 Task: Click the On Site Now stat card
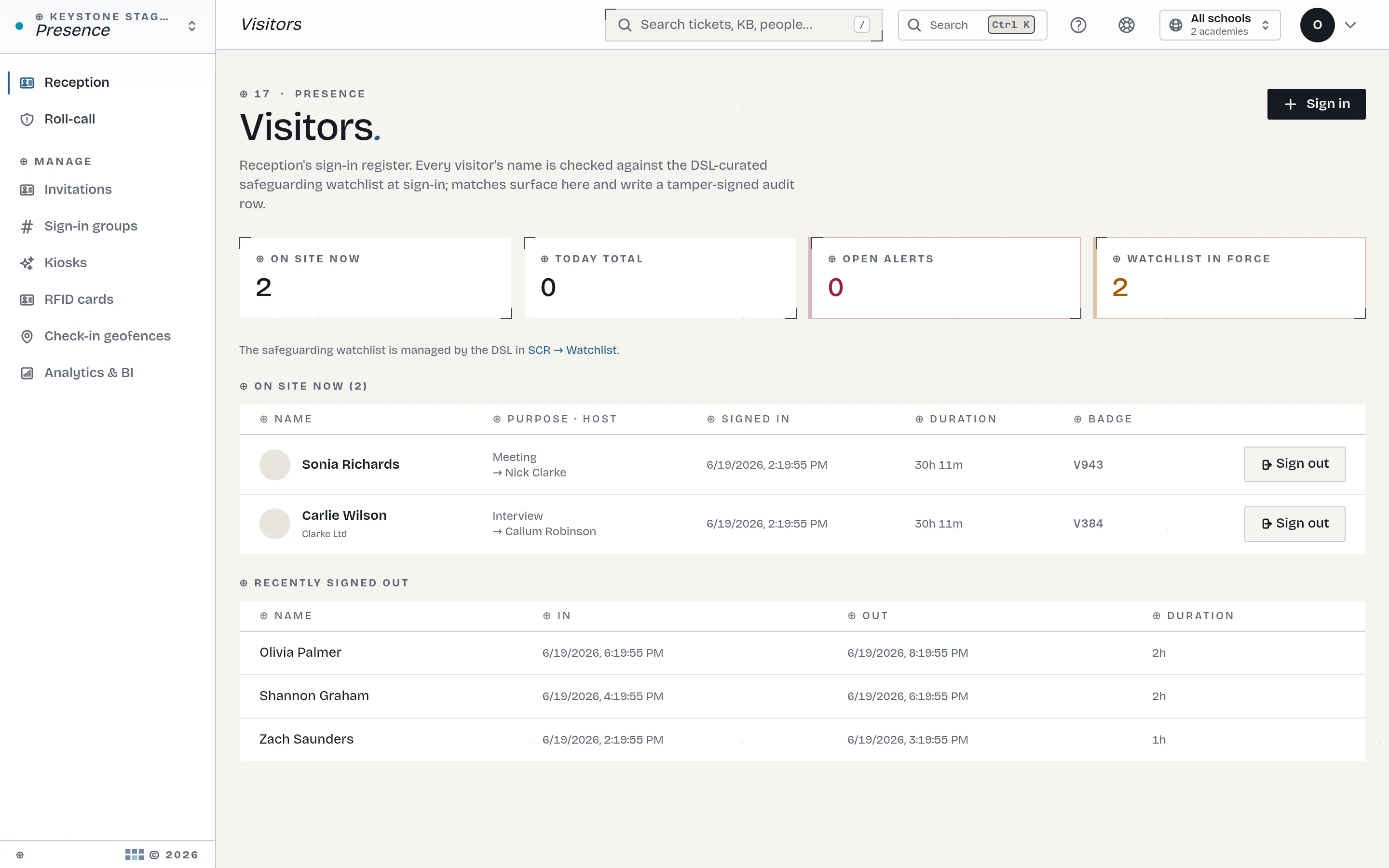point(375,278)
